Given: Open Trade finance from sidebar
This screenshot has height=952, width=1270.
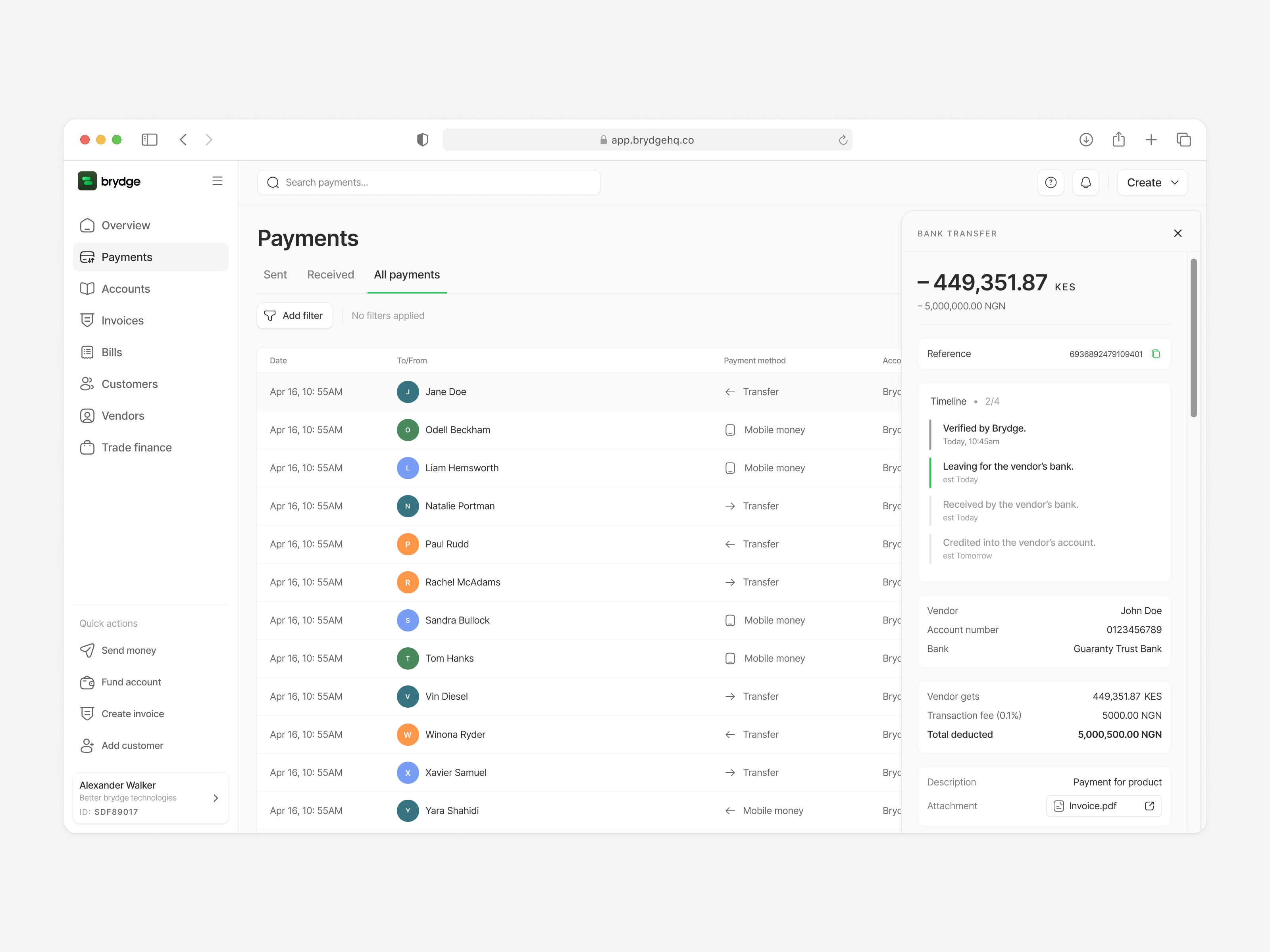Looking at the screenshot, I should coord(136,447).
